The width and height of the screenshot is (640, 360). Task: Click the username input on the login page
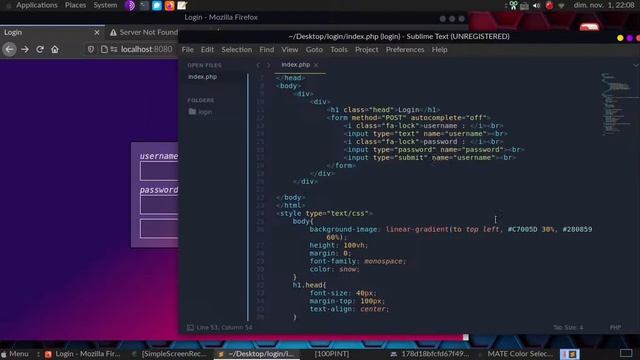[159, 171]
